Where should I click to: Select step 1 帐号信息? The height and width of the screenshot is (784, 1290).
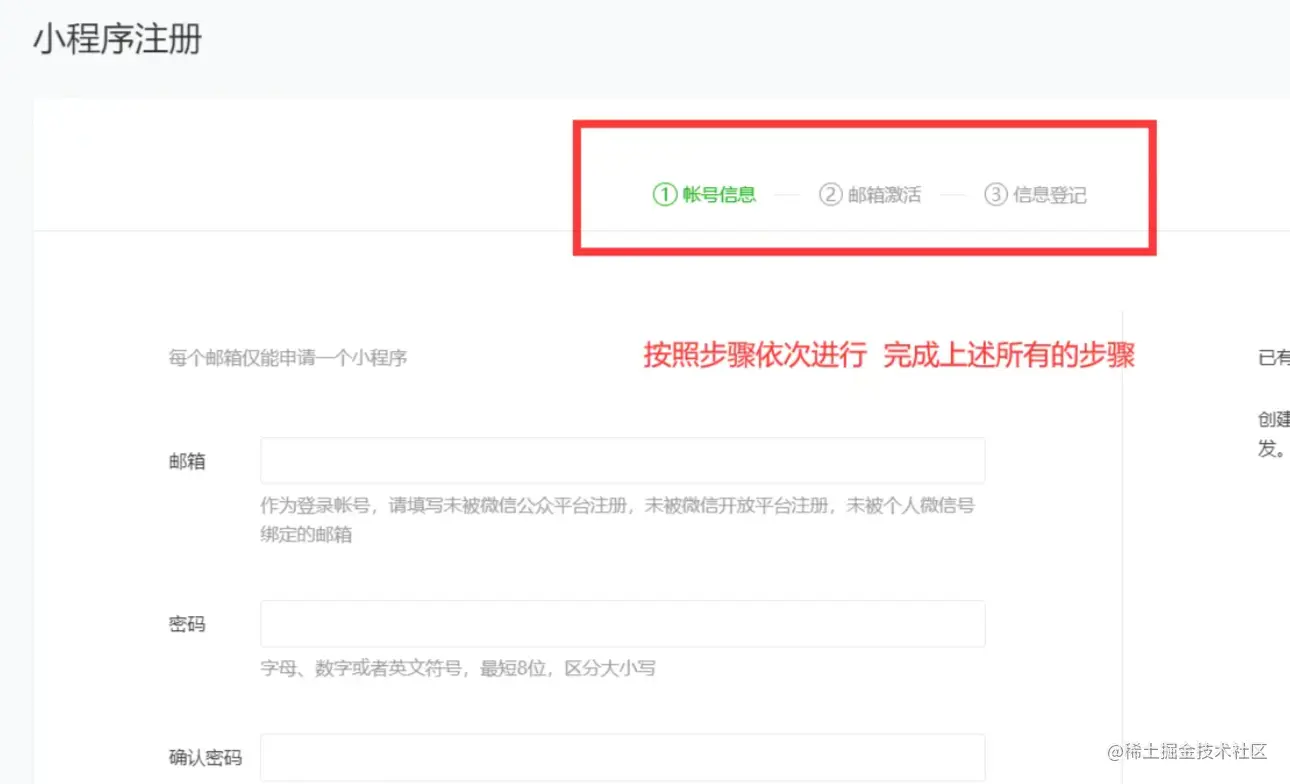(x=705, y=195)
